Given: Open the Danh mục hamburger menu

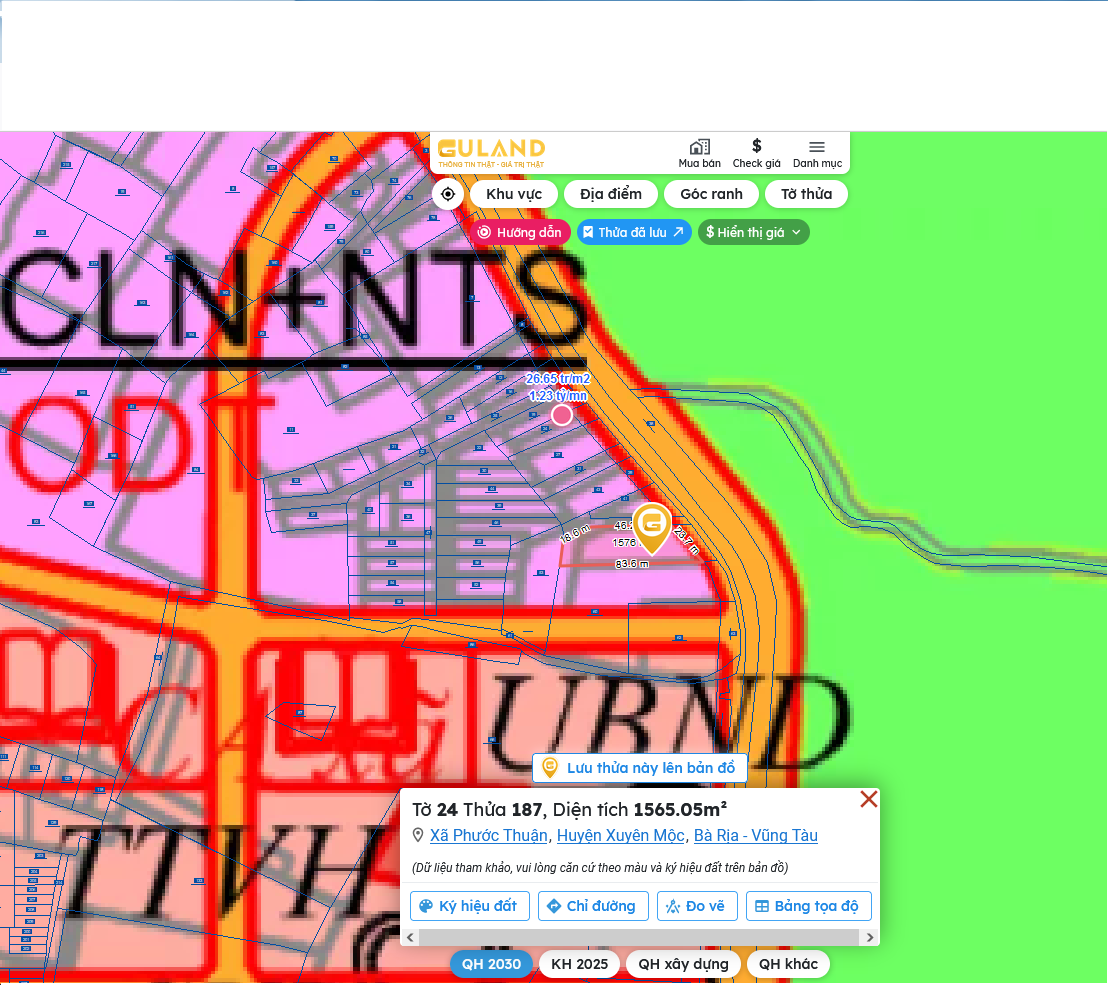Looking at the screenshot, I should pyautogui.click(x=817, y=153).
